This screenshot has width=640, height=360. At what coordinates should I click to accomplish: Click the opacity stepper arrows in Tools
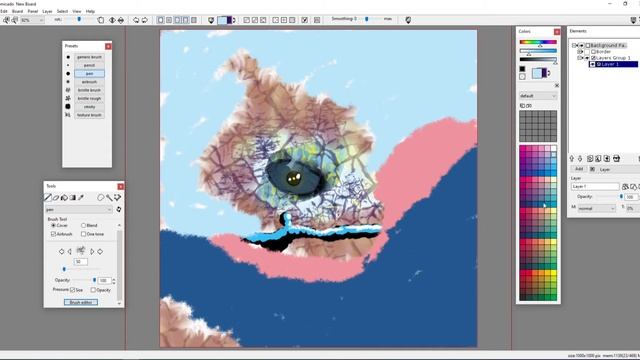[113, 280]
